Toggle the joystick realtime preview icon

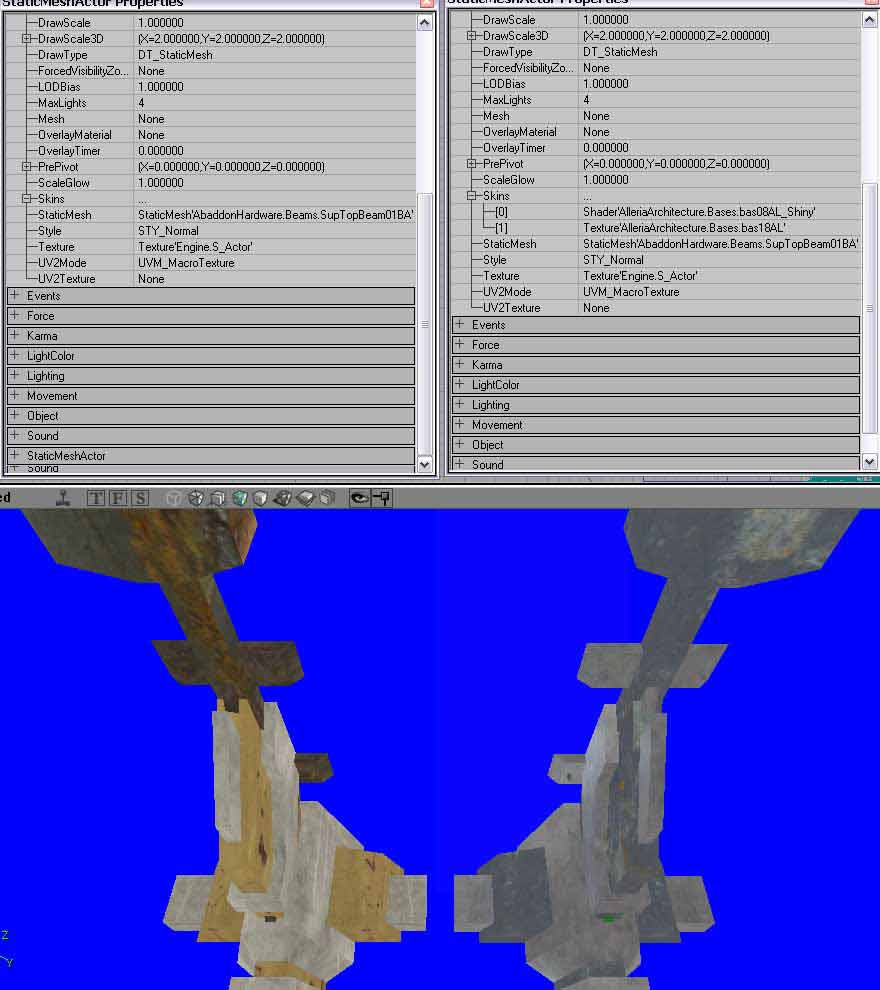(63, 498)
